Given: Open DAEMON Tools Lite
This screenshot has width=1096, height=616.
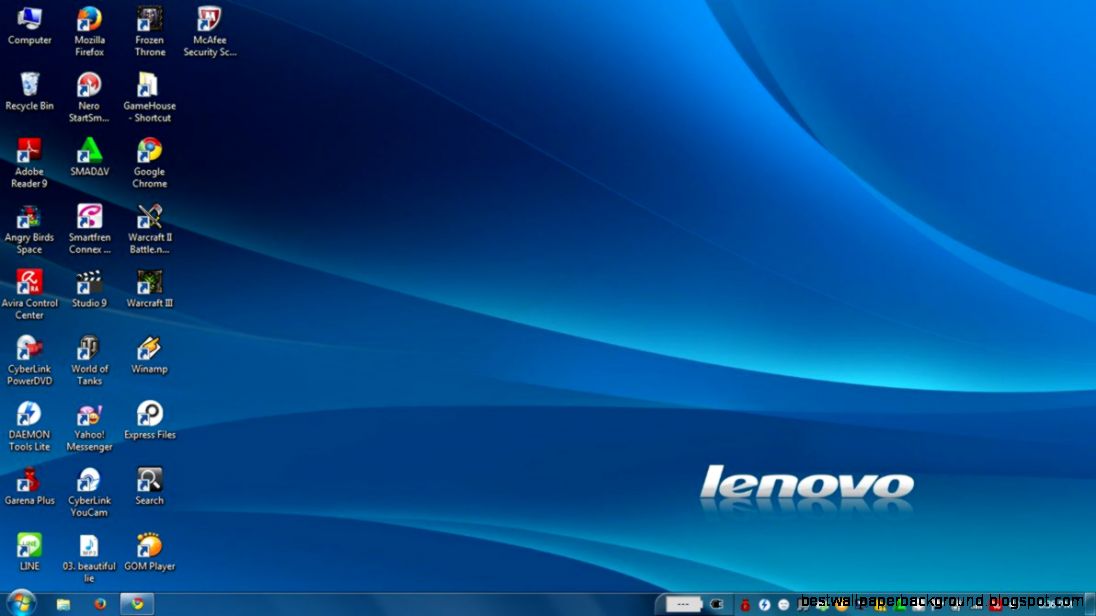Looking at the screenshot, I should point(29,427).
